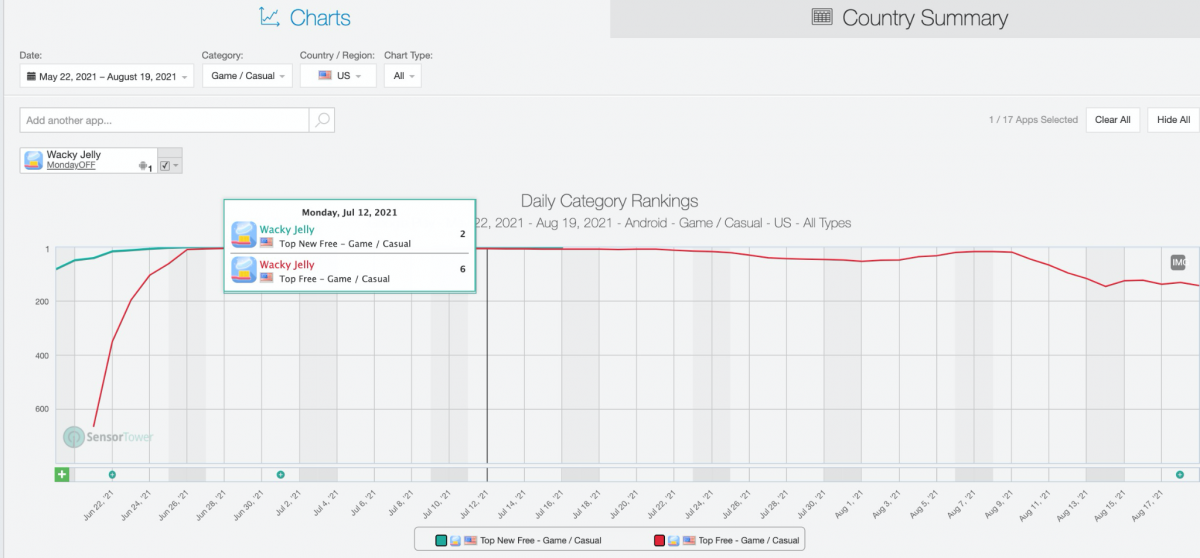Click the Country Summary grid icon
The image size is (1200, 558).
point(822,17)
